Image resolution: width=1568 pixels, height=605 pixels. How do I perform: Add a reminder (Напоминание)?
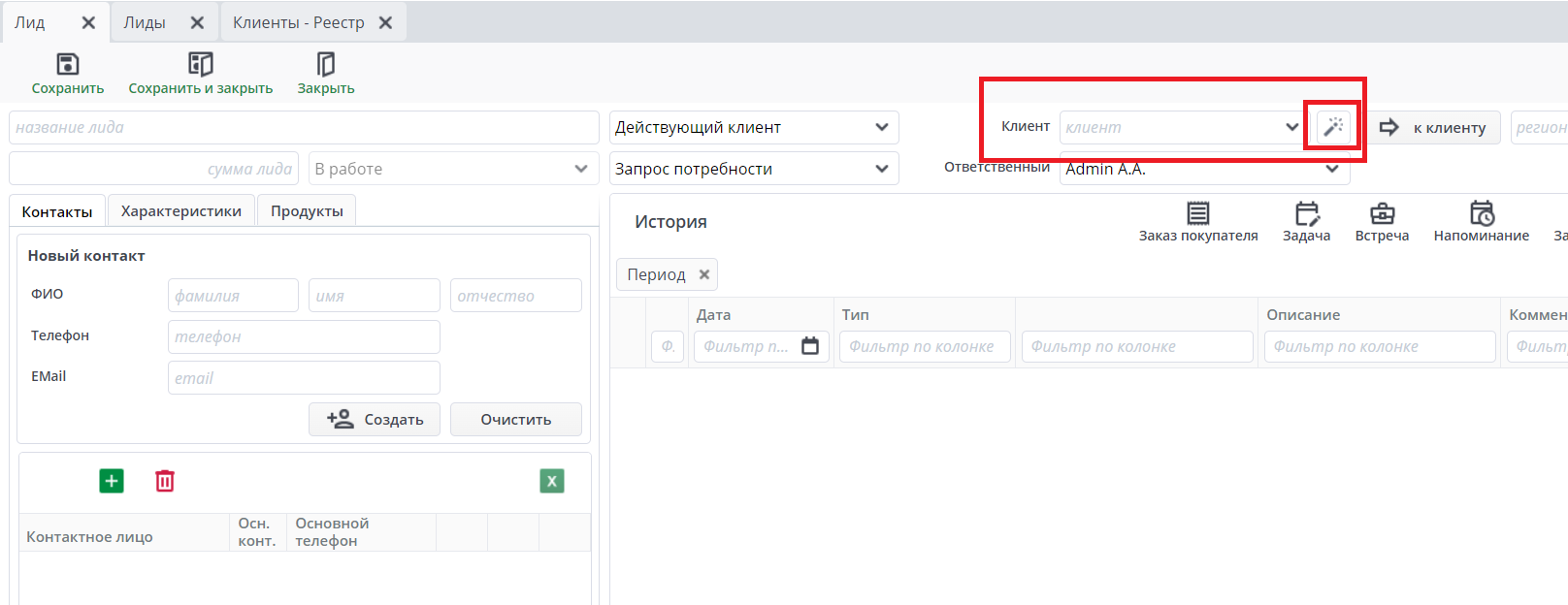tap(1481, 214)
